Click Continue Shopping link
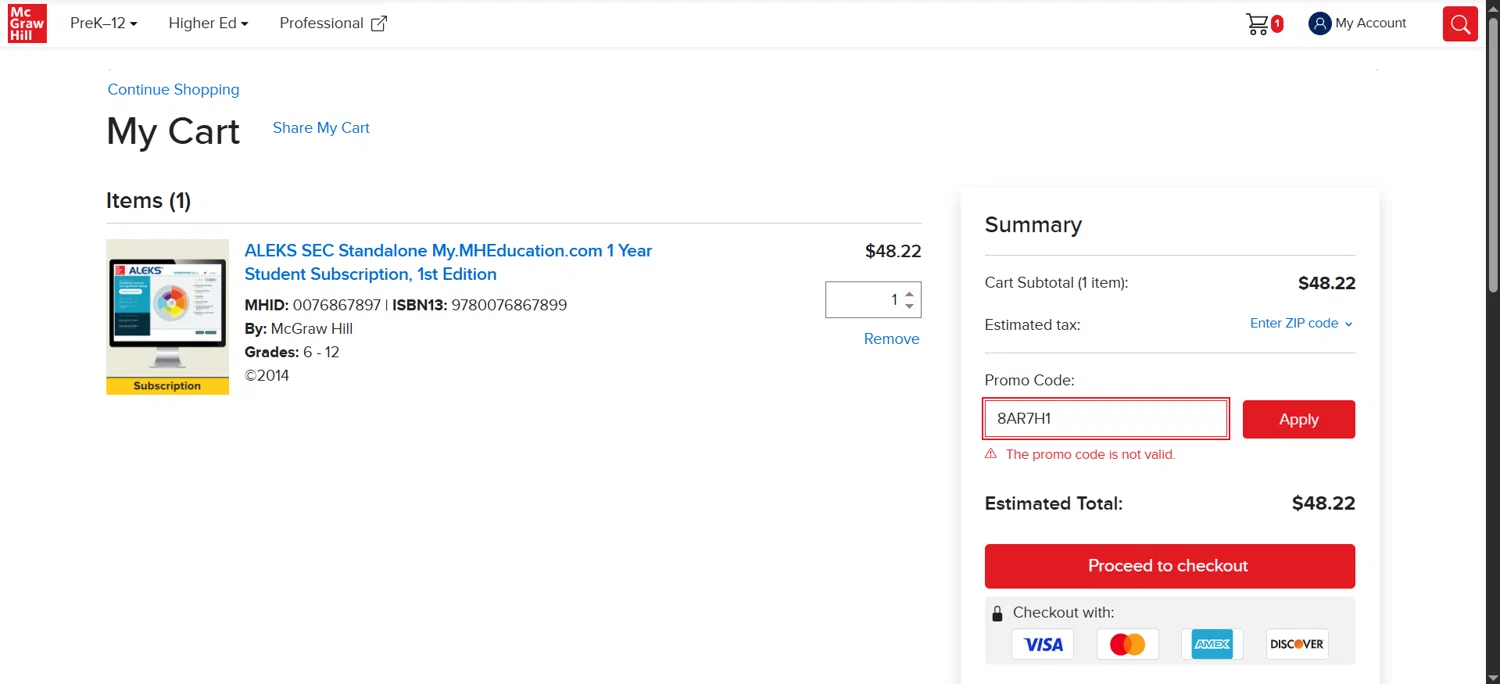1500x684 pixels. (173, 89)
